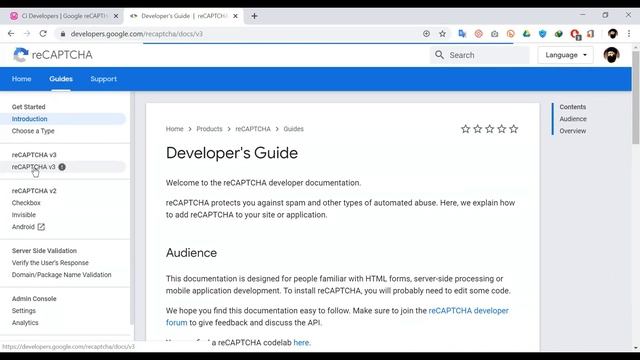
Task: Bookmark this page with the star icon
Action: [x=442, y=34]
